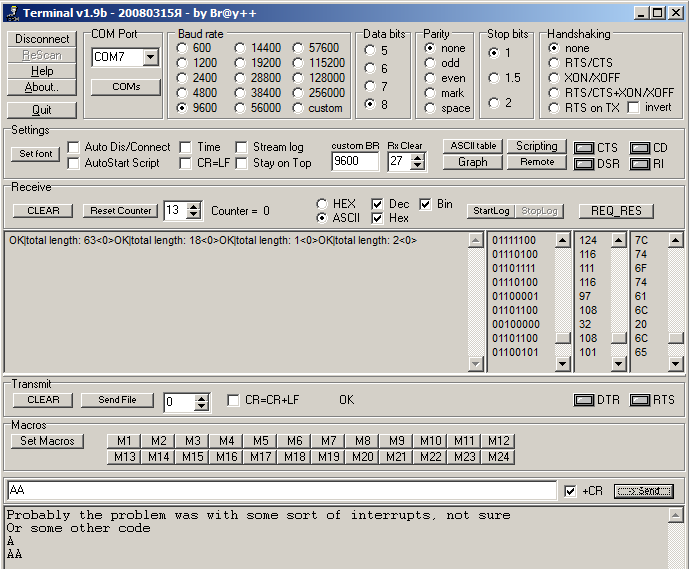689x569 pixels.
Task: Open the About dialog
Action: point(42,87)
